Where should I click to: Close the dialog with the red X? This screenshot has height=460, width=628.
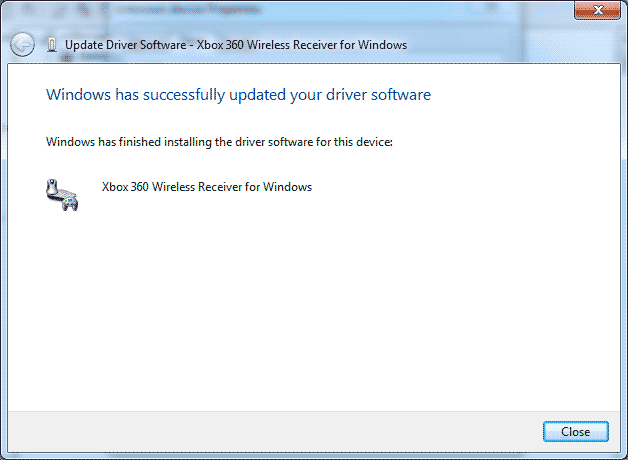tap(597, 10)
